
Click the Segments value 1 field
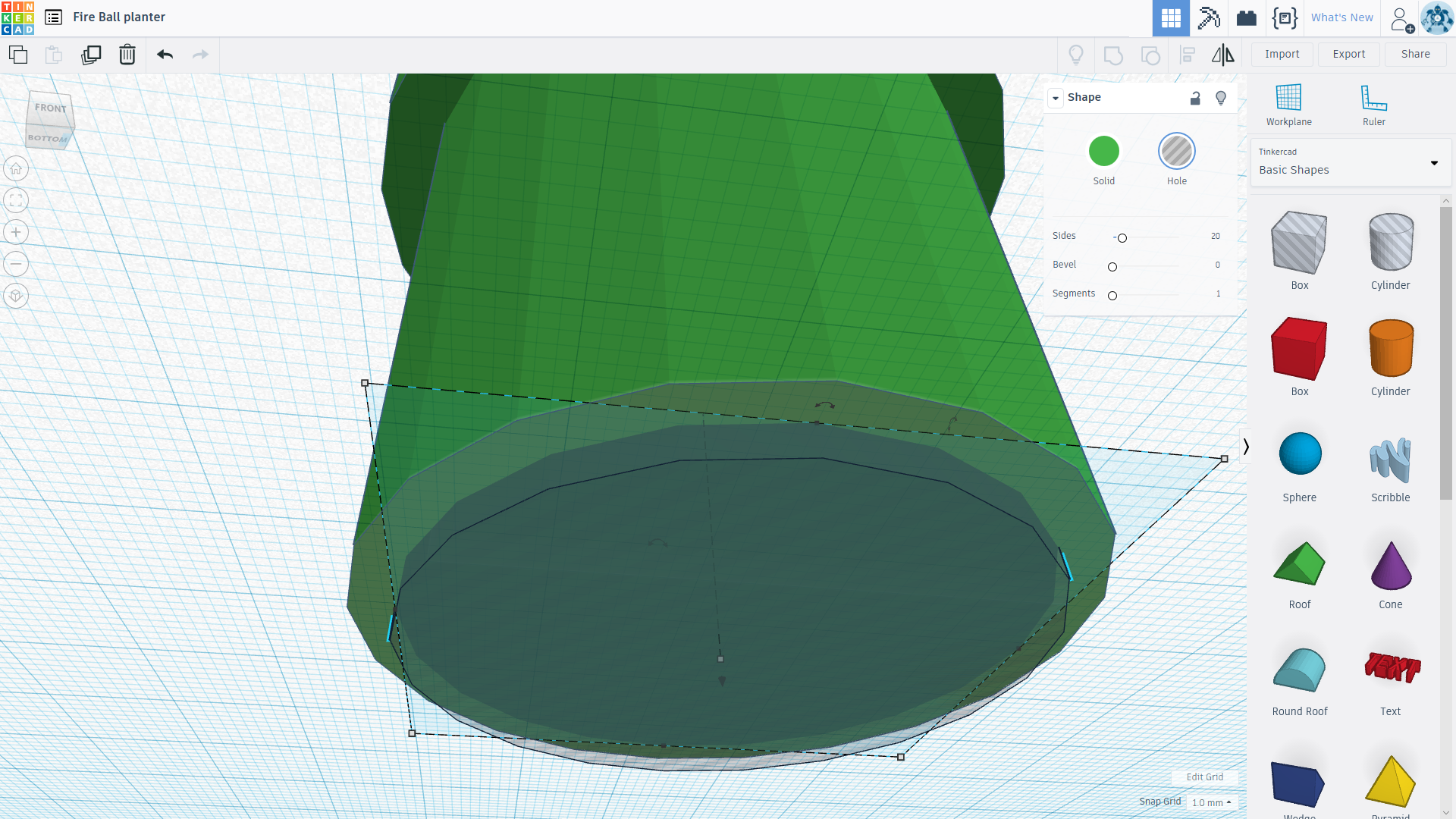(x=1218, y=293)
